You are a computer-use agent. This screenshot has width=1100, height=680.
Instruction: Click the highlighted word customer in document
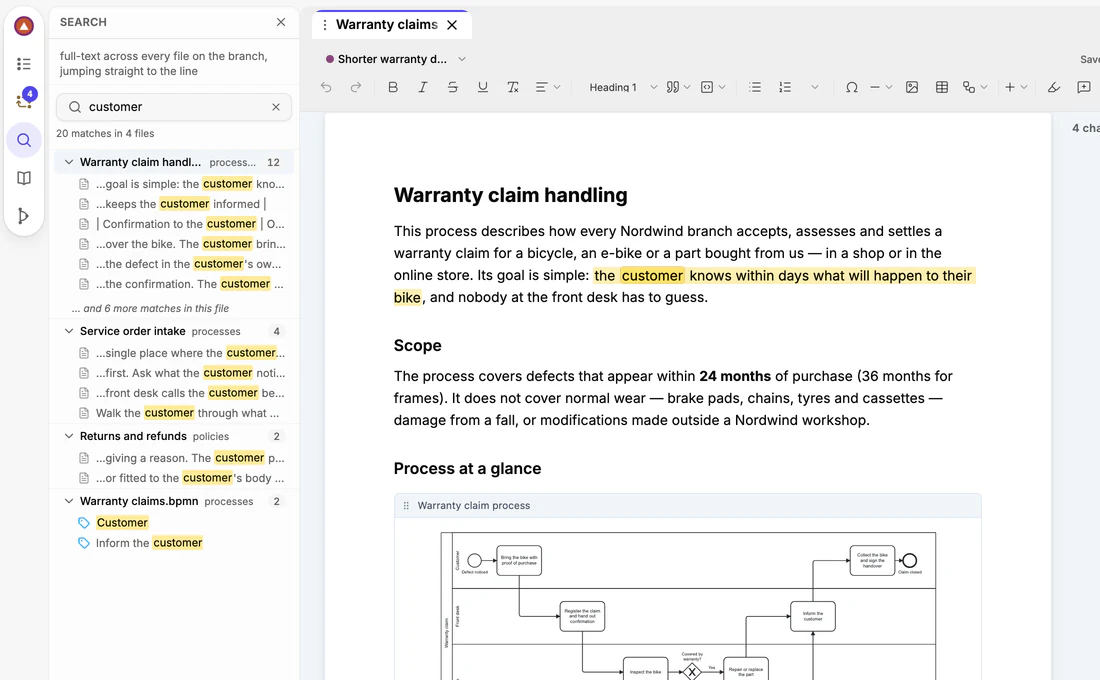[652, 276]
